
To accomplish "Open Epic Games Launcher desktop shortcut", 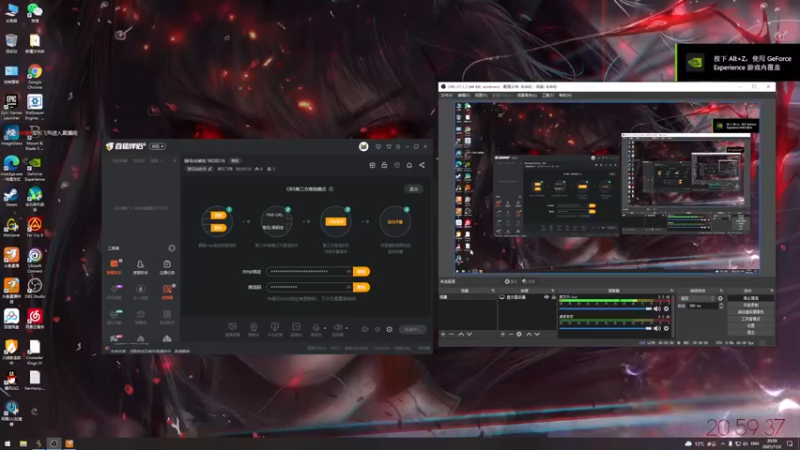I will pyautogui.click(x=11, y=107).
